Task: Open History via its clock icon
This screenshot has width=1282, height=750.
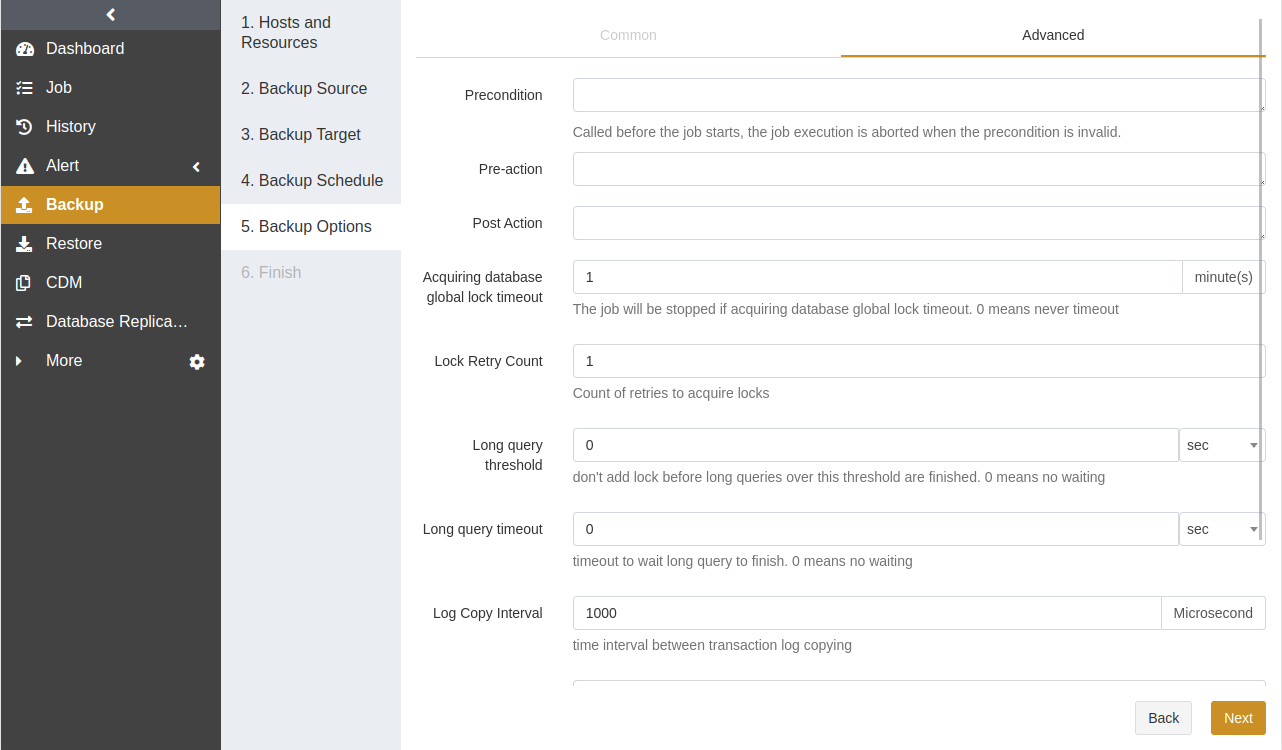Action: click(25, 127)
